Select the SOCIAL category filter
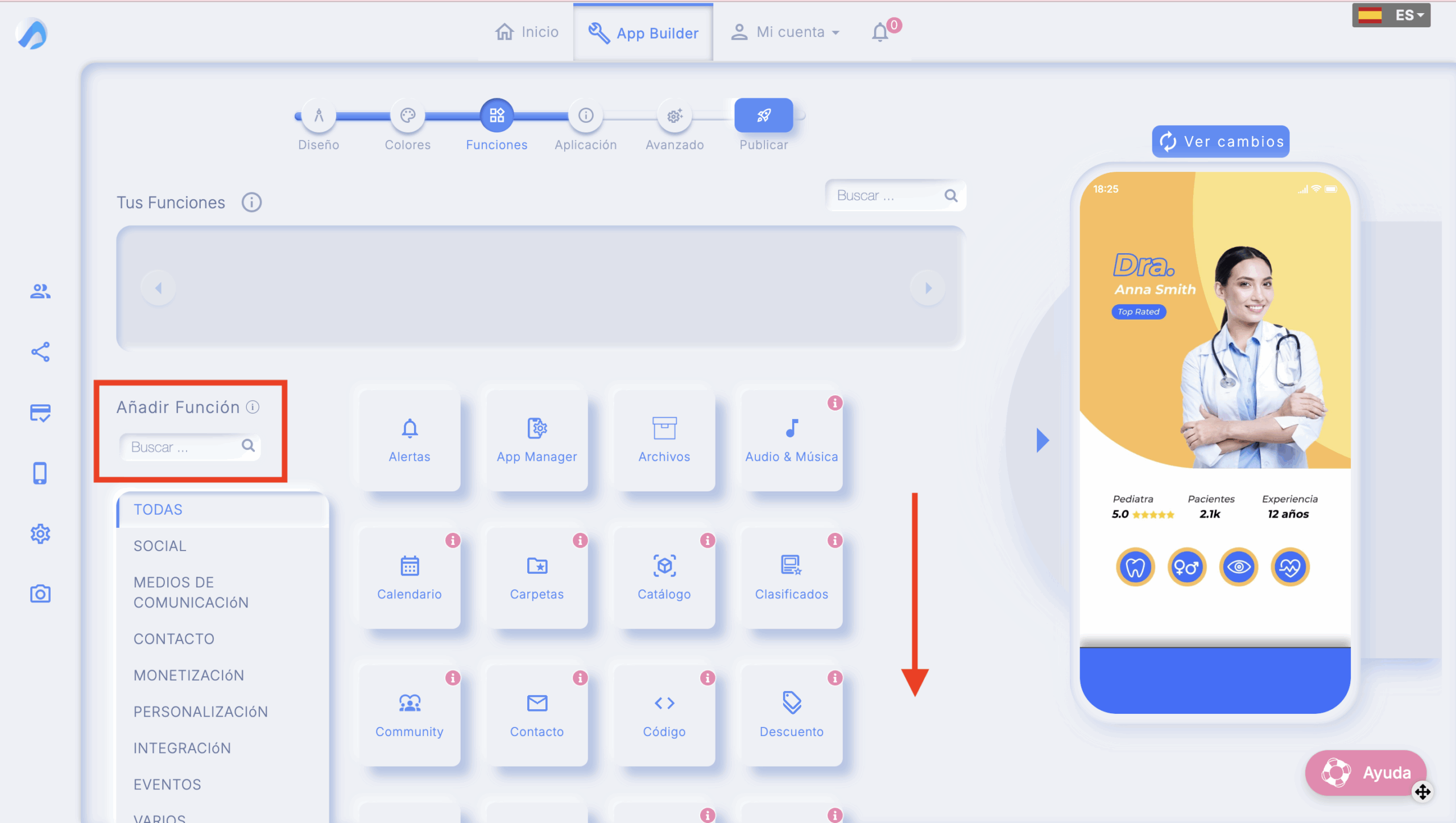The height and width of the screenshot is (823, 1456). tap(160, 546)
